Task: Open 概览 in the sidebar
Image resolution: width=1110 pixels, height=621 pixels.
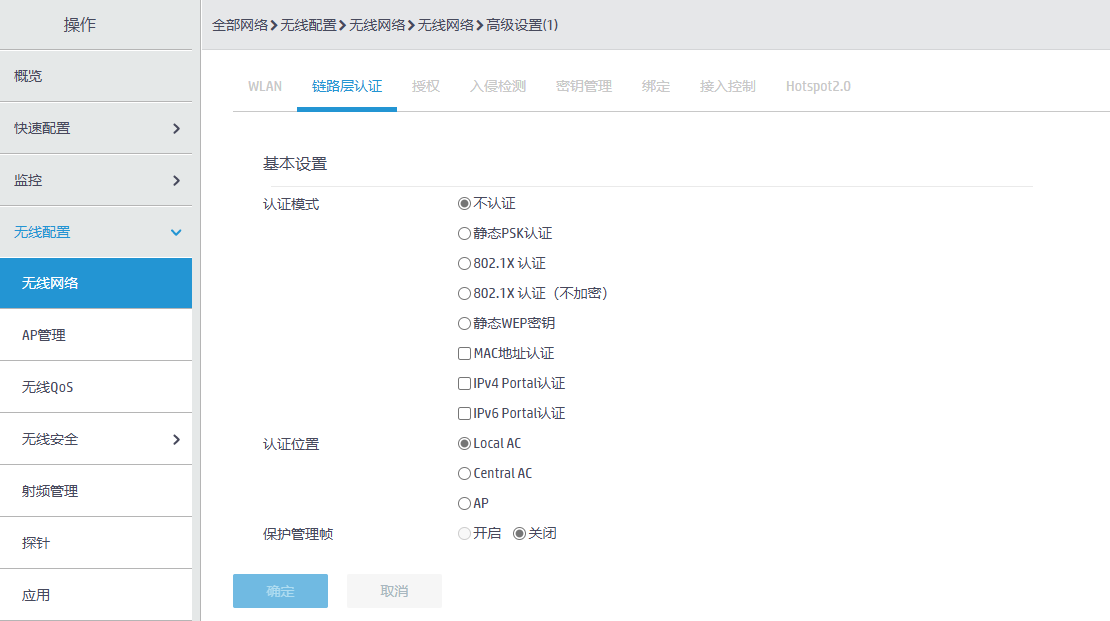Action: 96,76
